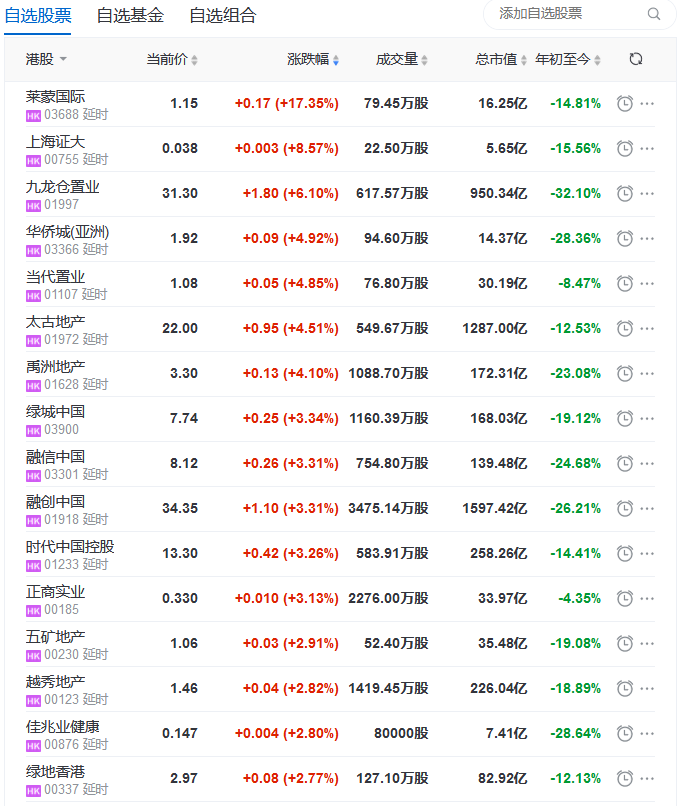Image resolution: width=686 pixels, height=806 pixels.
Task: Open more options for 九龙仓置业
Action: [x=647, y=194]
